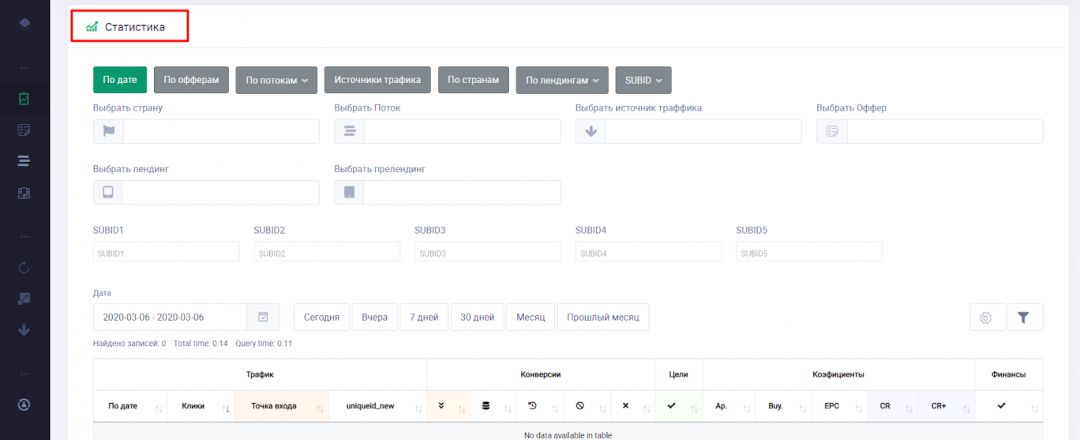Select the Прошлый месяц date preset
Image resolution: width=1080 pixels, height=440 pixels.
[603, 317]
